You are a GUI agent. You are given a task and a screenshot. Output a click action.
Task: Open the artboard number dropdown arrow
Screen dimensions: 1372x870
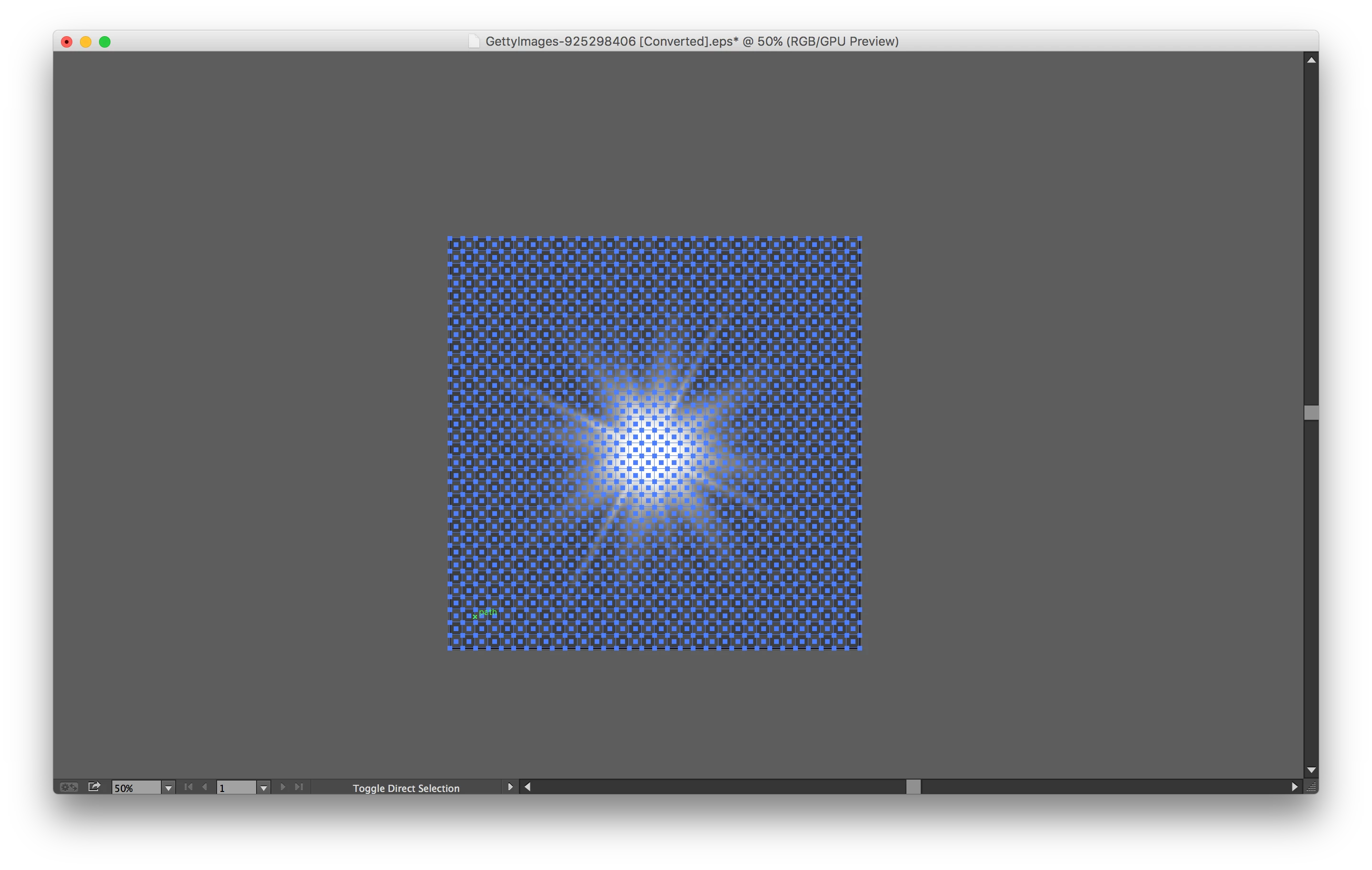point(263,788)
